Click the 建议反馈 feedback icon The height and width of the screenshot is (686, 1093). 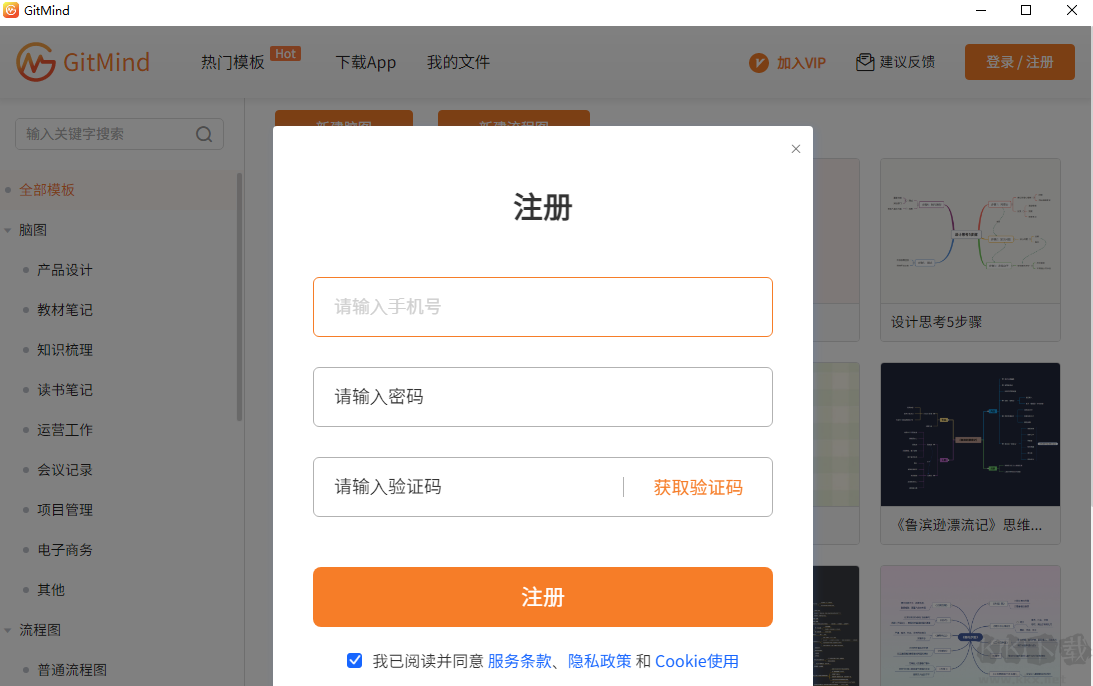click(864, 61)
